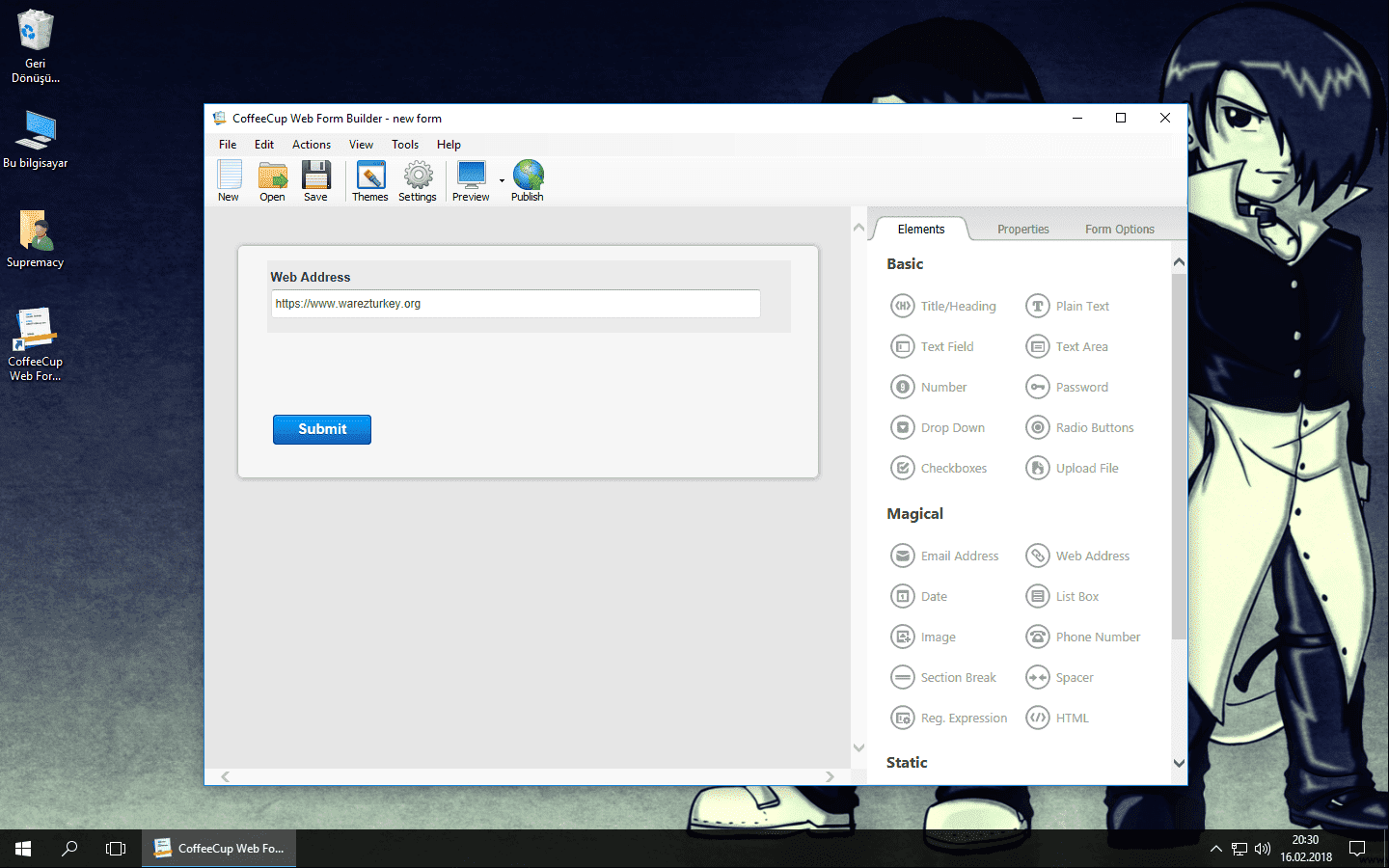1389x868 pixels.
Task: Open the View menu
Action: pyautogui.click(x=361, y=145)
